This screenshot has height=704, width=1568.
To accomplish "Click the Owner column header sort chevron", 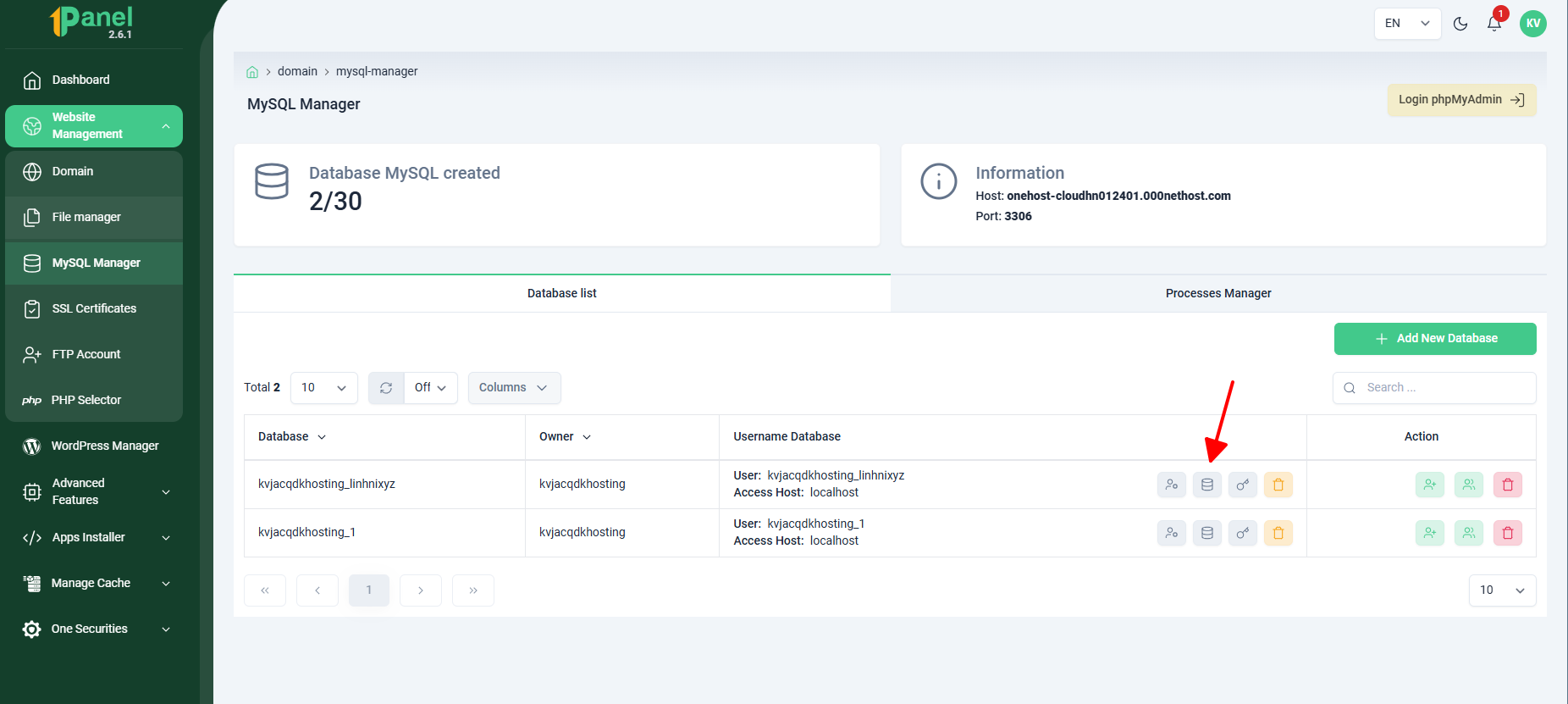I will [587, 437].
